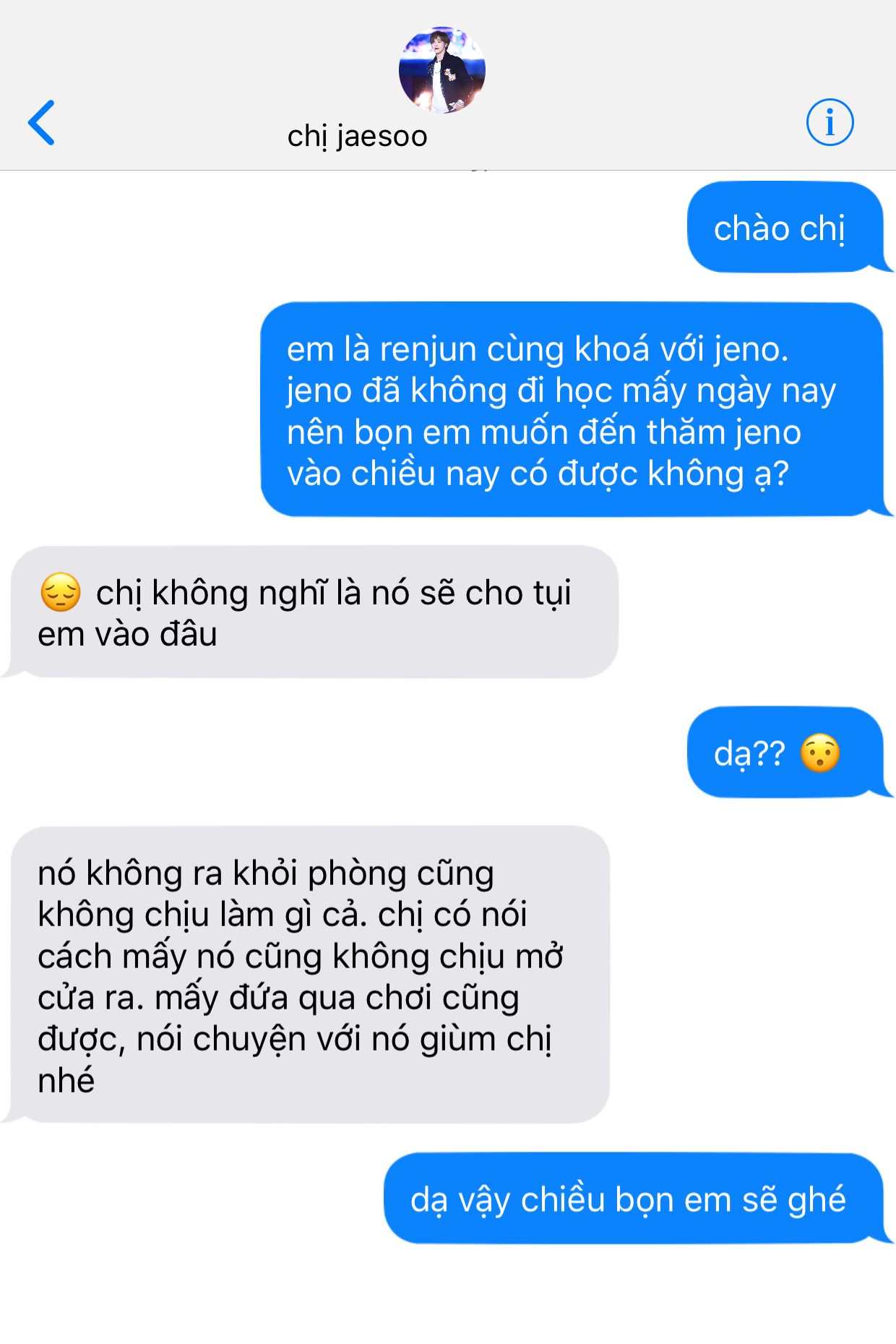The width and height of the screenshot is (896, 1344).
Task: Select "dạ vậy chiều bọn em sẽ ghé" bubble
Action: pos(634,1198)
